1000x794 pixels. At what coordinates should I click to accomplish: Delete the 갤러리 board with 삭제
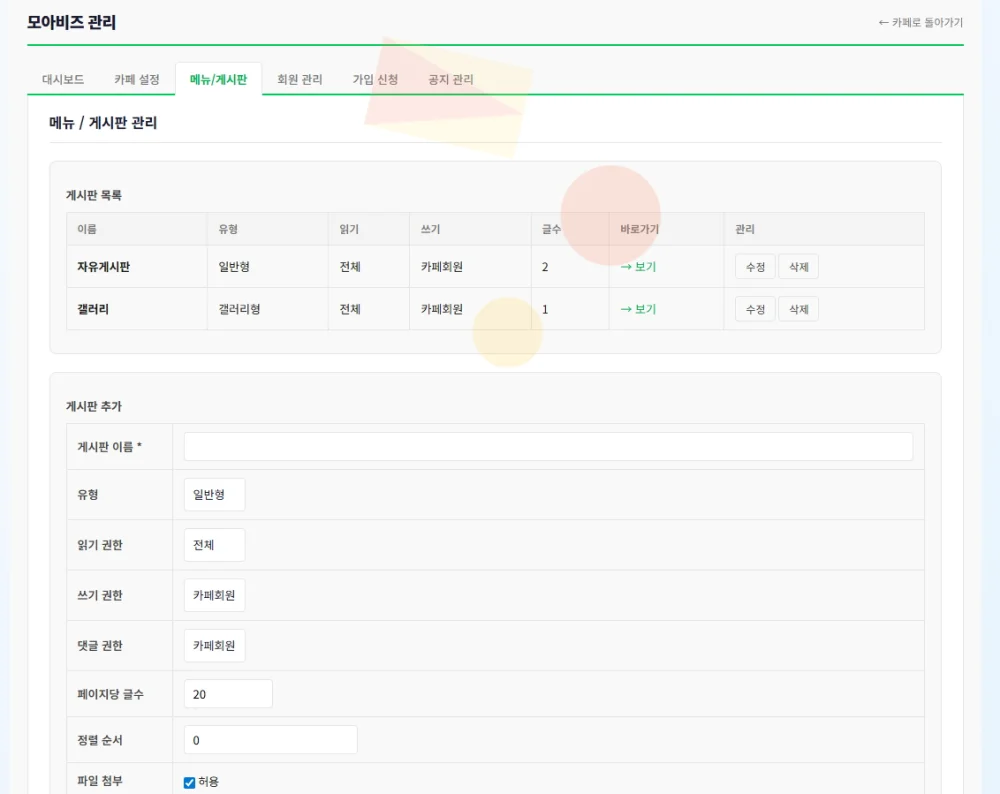click(x=798, y=309)
